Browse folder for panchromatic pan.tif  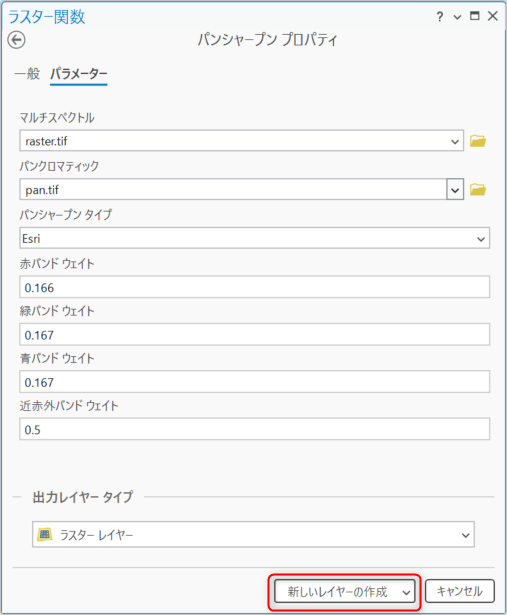[478, 189]
